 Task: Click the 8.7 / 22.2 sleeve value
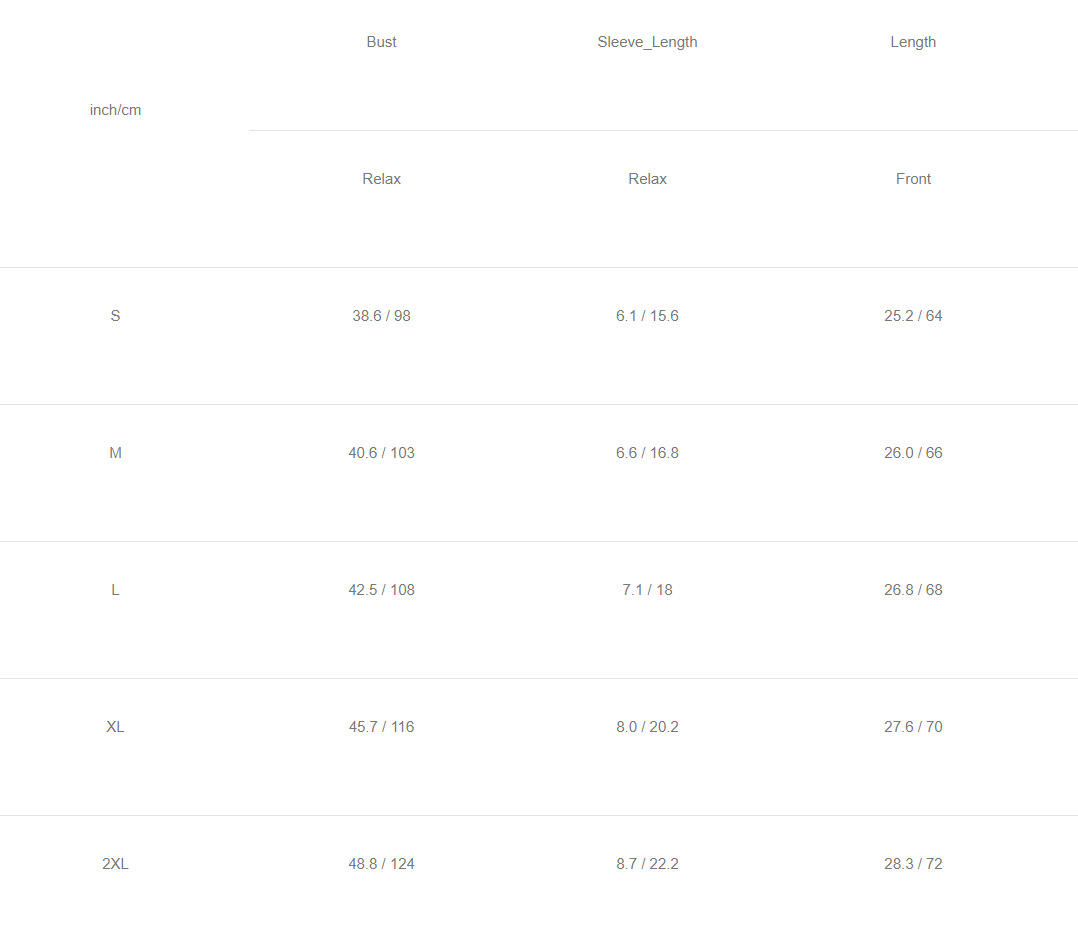648,864
